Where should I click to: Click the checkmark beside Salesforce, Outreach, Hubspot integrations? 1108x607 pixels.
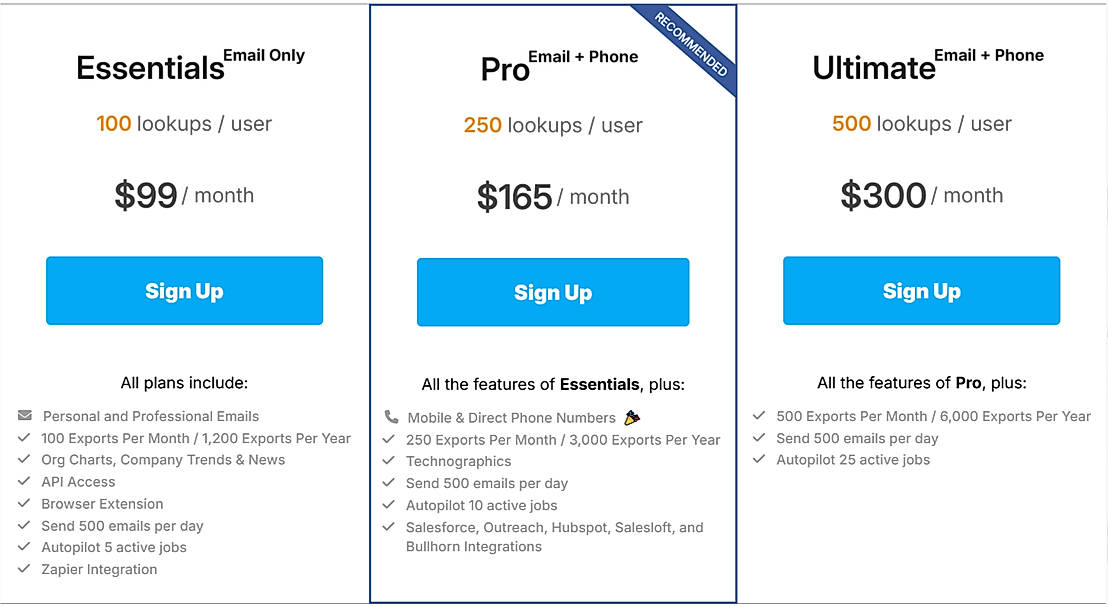coord(390,527)
